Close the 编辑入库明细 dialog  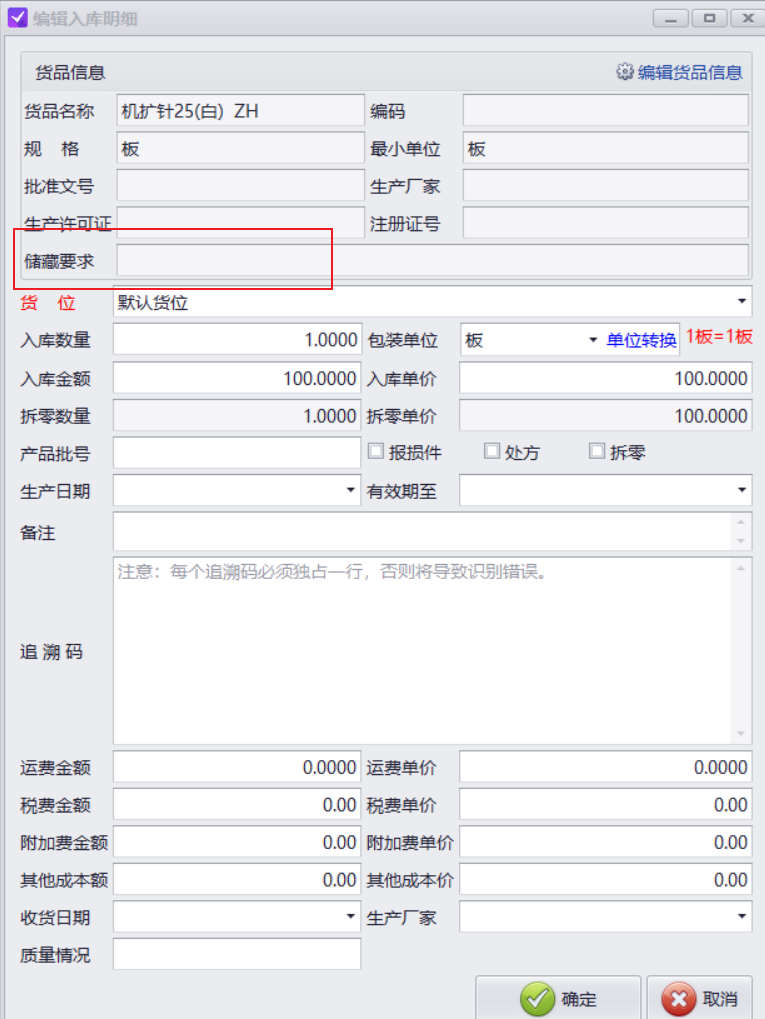(747, 18)
